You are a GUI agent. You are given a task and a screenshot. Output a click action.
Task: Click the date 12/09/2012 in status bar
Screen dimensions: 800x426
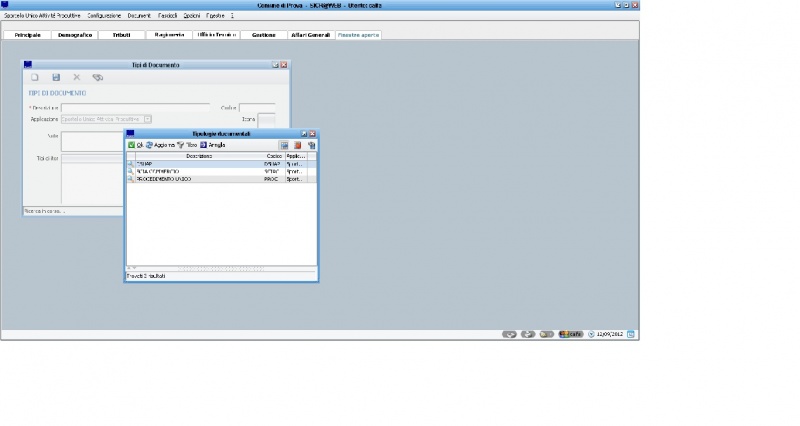[x=610, y=335]
